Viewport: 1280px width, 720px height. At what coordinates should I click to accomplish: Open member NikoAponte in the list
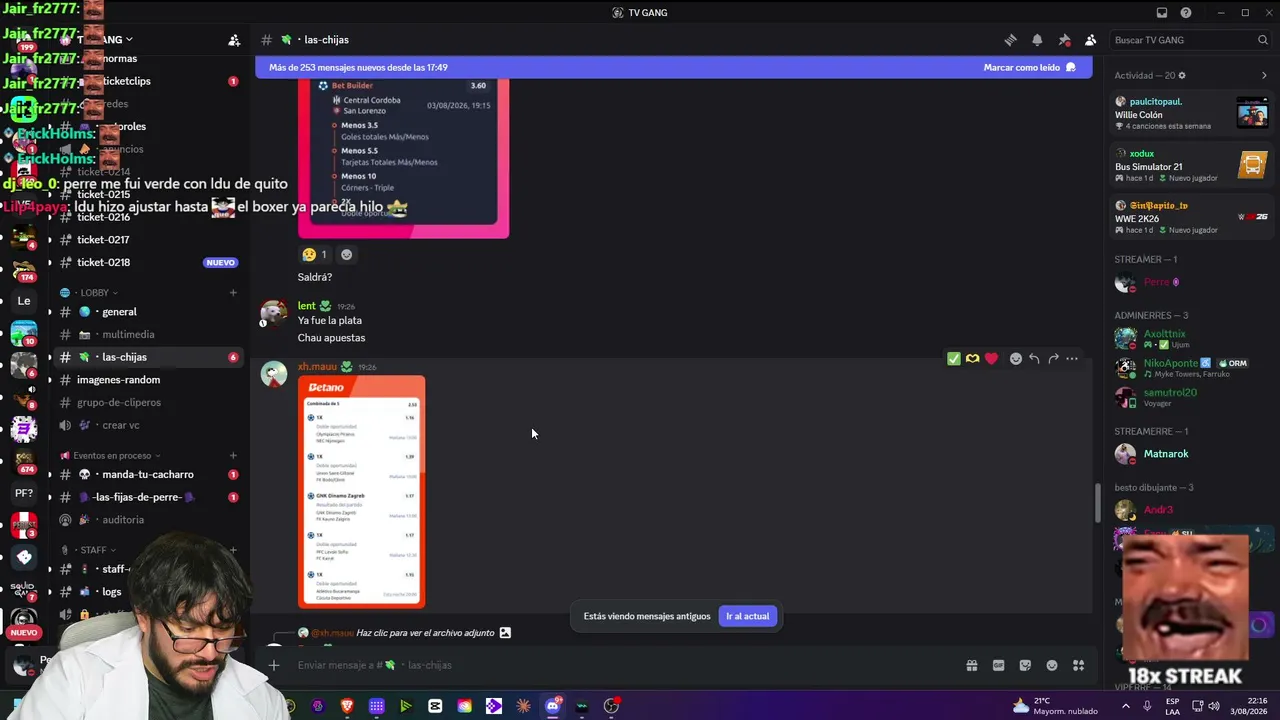1191,367
